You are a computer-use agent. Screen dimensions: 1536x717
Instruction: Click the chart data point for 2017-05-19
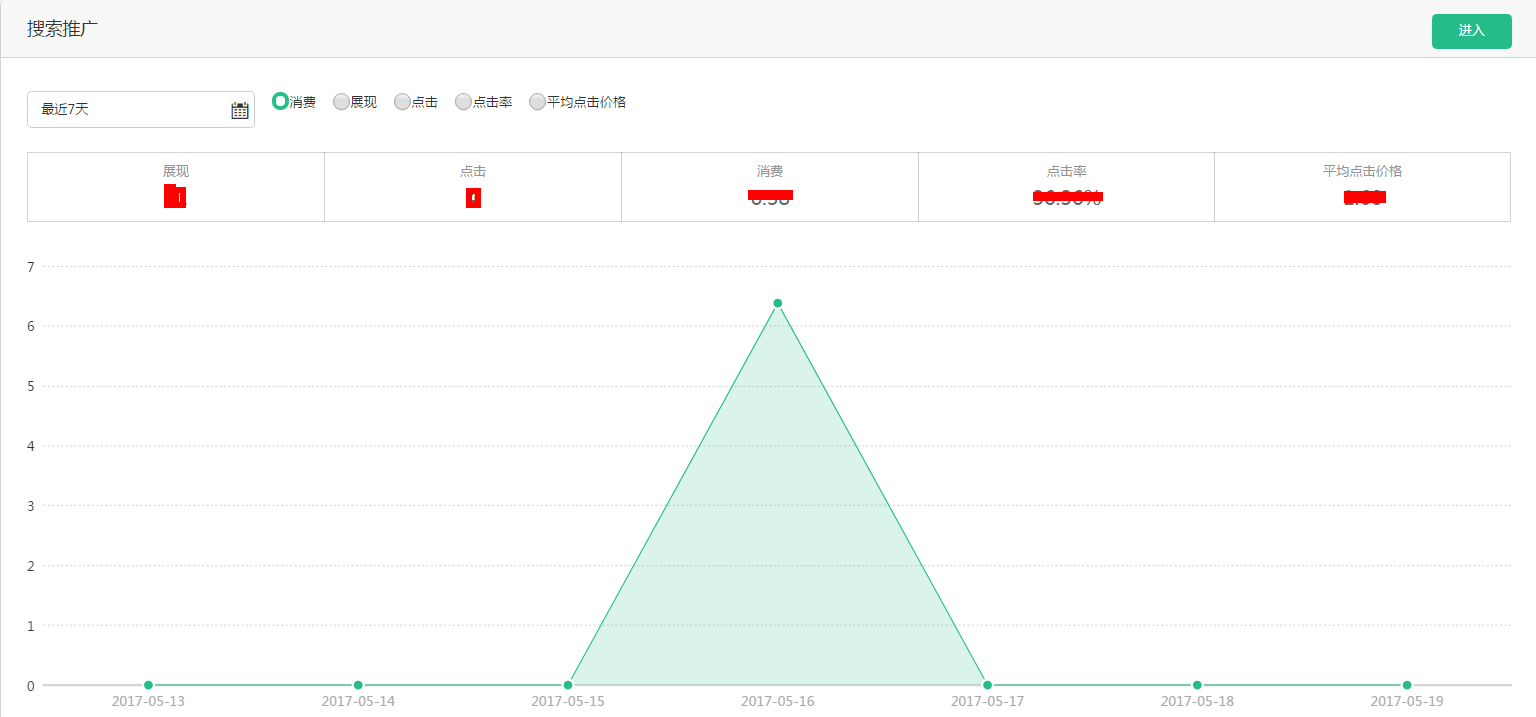coord(1407,685)
